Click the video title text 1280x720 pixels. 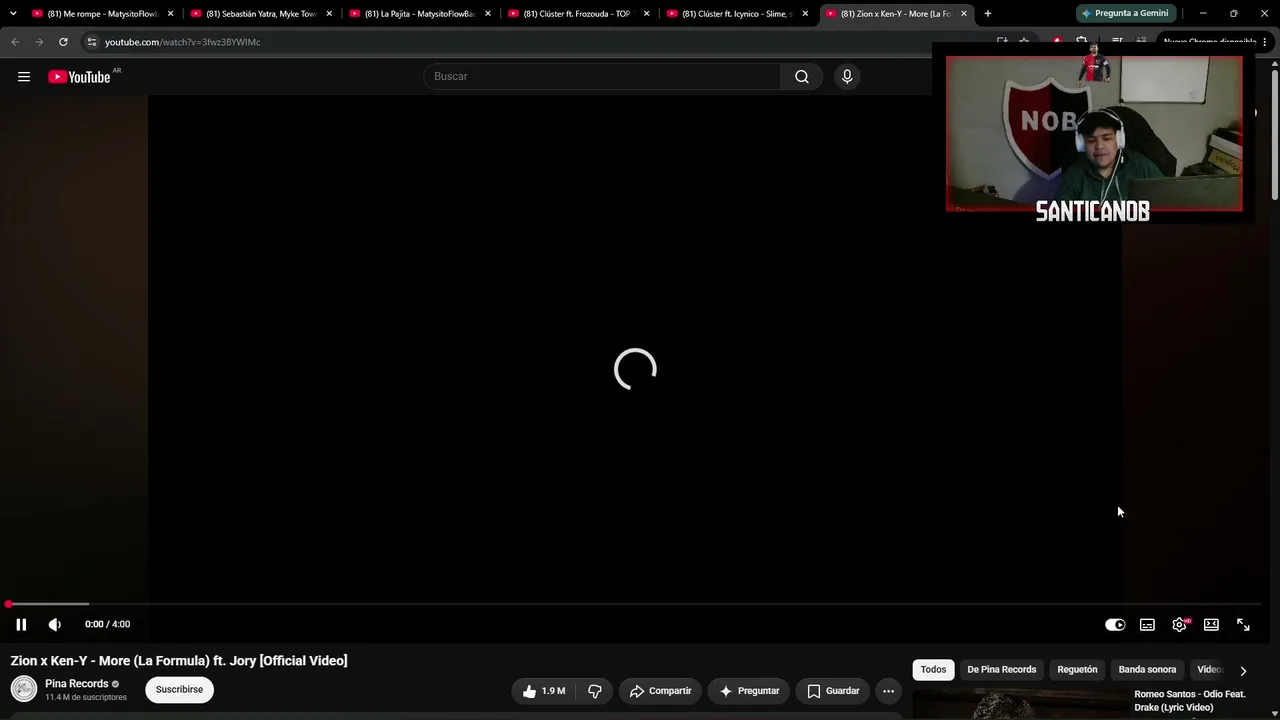click(x=179, y=661)
